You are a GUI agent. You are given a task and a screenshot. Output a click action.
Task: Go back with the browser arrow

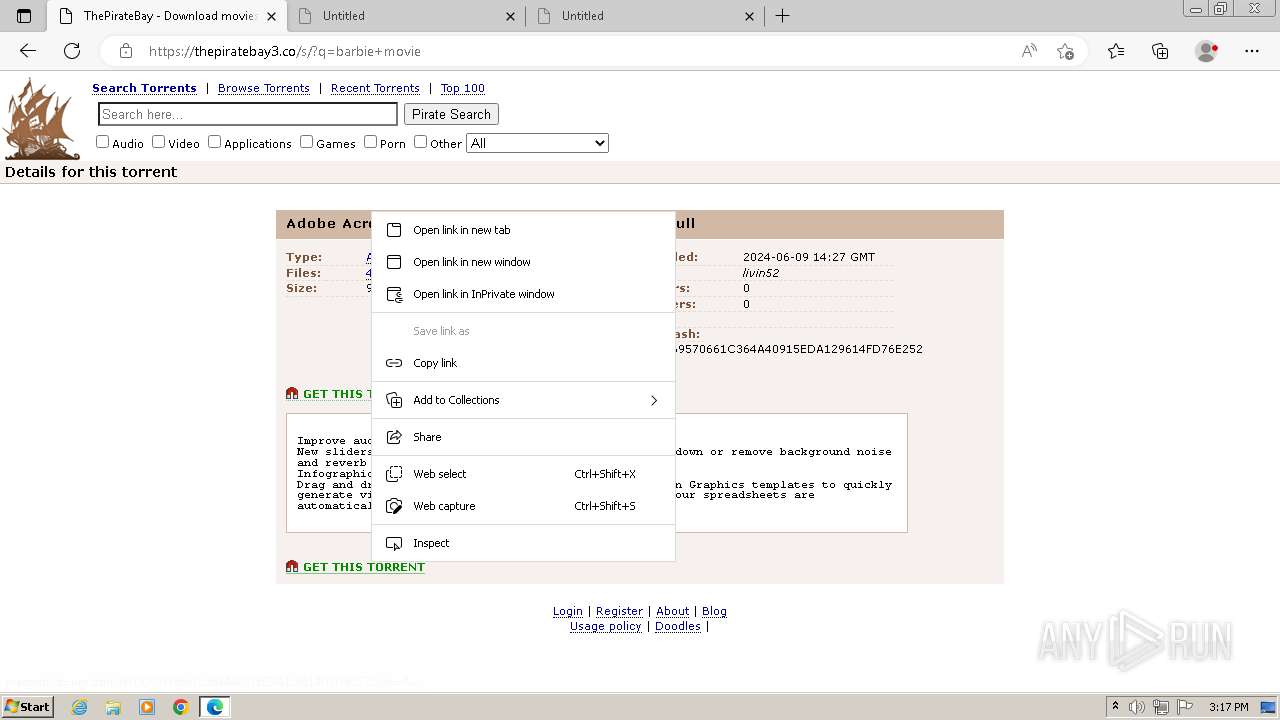pos(28,51)
